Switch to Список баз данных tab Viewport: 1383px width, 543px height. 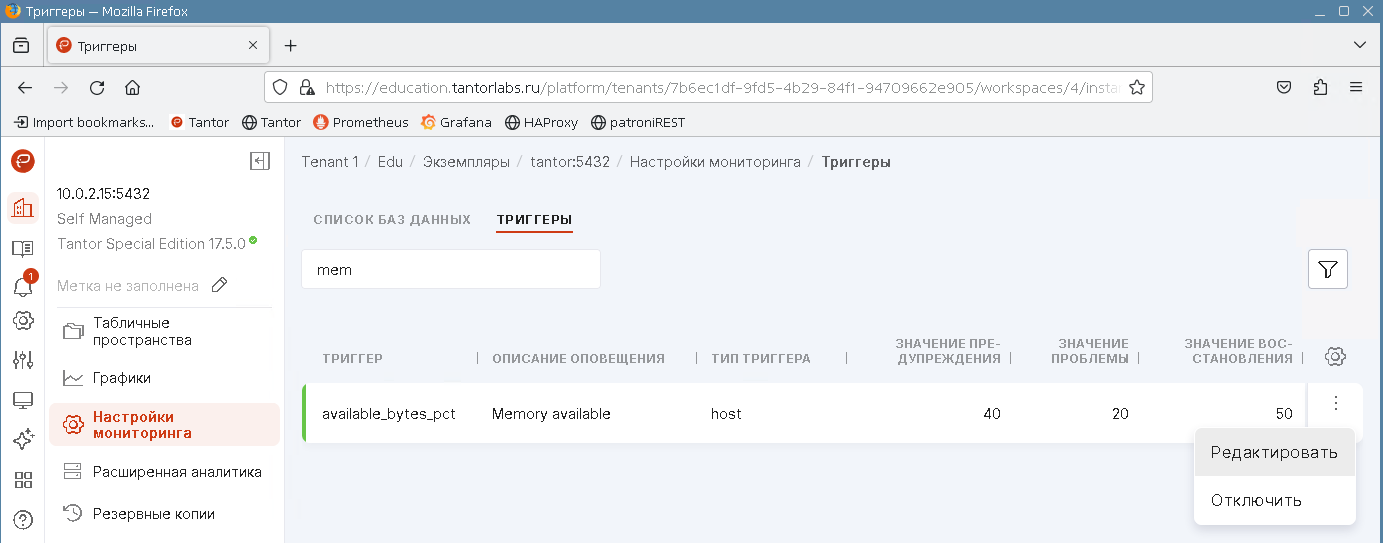point(392,219)
